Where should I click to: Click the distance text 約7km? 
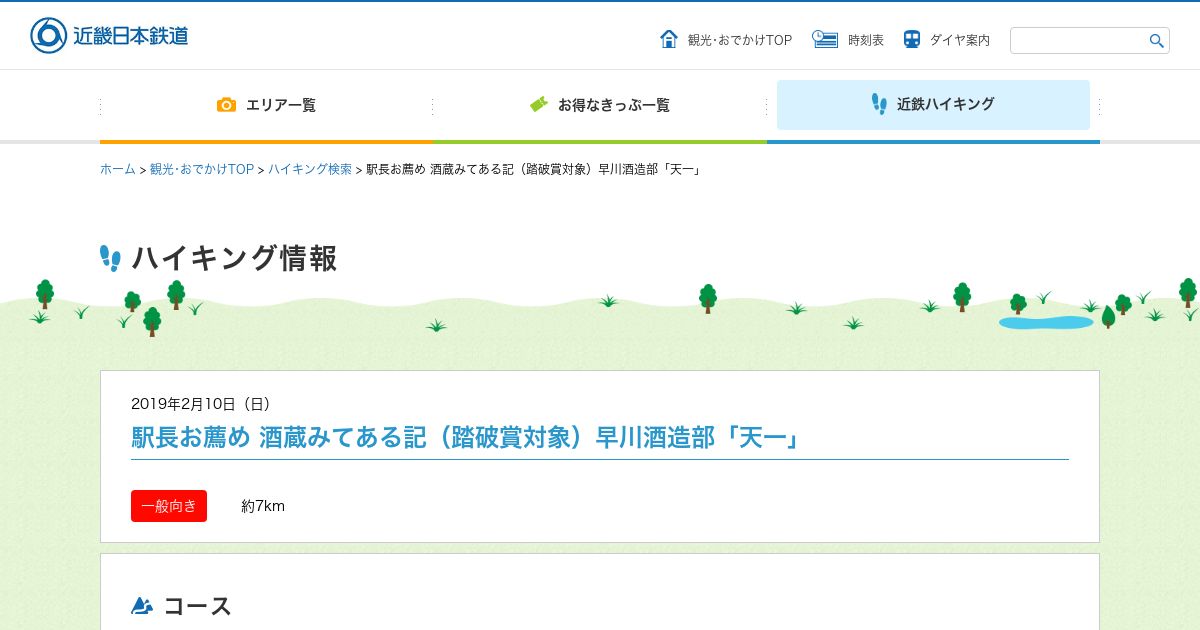(263, 506)
